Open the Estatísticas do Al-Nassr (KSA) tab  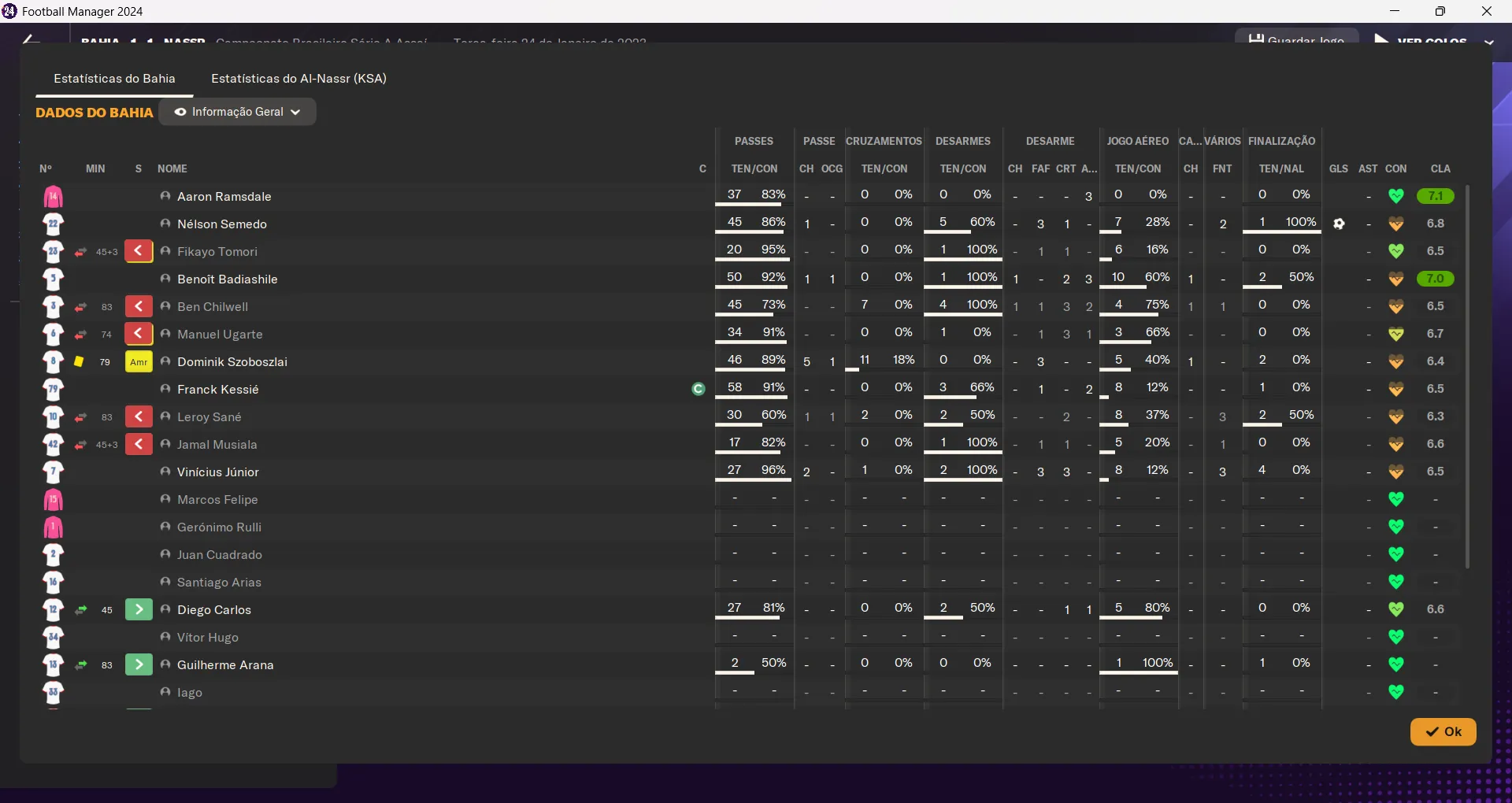click(298, 79)
